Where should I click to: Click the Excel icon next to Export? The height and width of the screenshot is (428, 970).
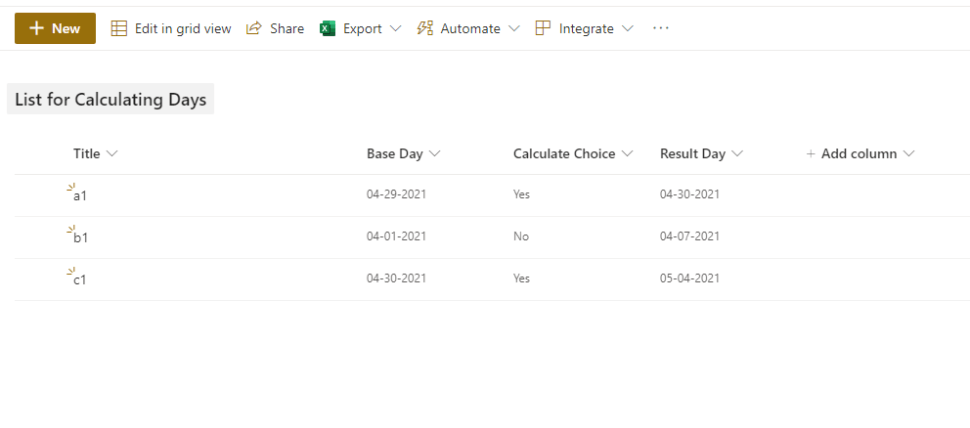pos(327,28)
